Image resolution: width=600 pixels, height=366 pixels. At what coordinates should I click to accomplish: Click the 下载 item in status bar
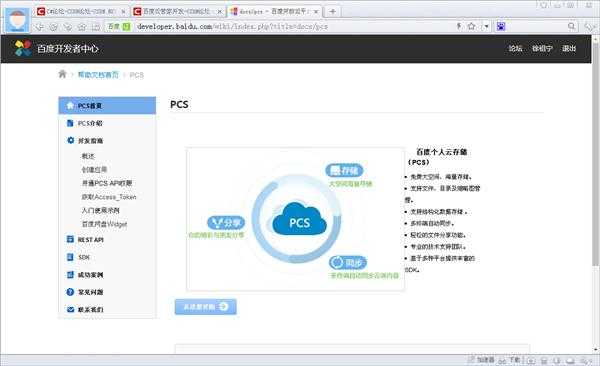point(510,360)
